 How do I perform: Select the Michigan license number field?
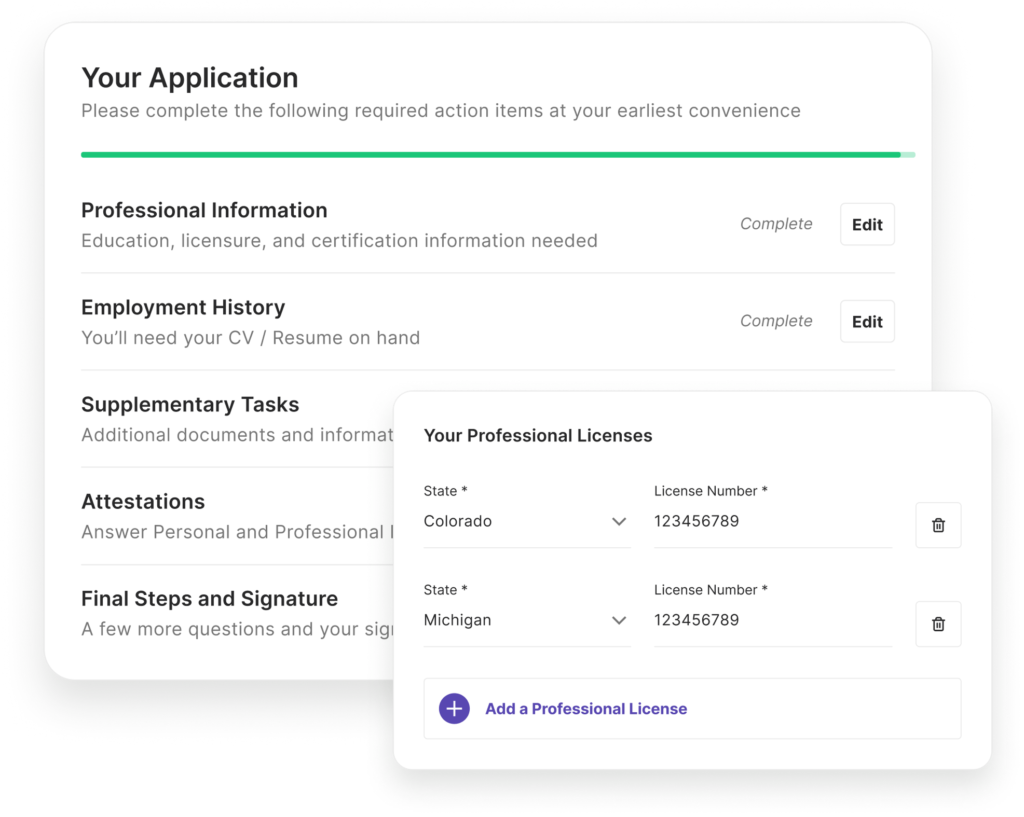pos(771,621)
